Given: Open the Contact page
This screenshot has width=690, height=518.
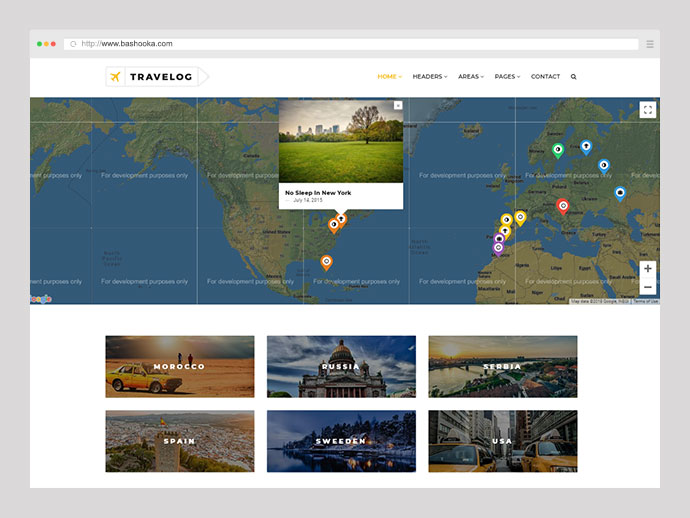Looking at the screenshot, I should pyautogui.click(x=545, y=77).
